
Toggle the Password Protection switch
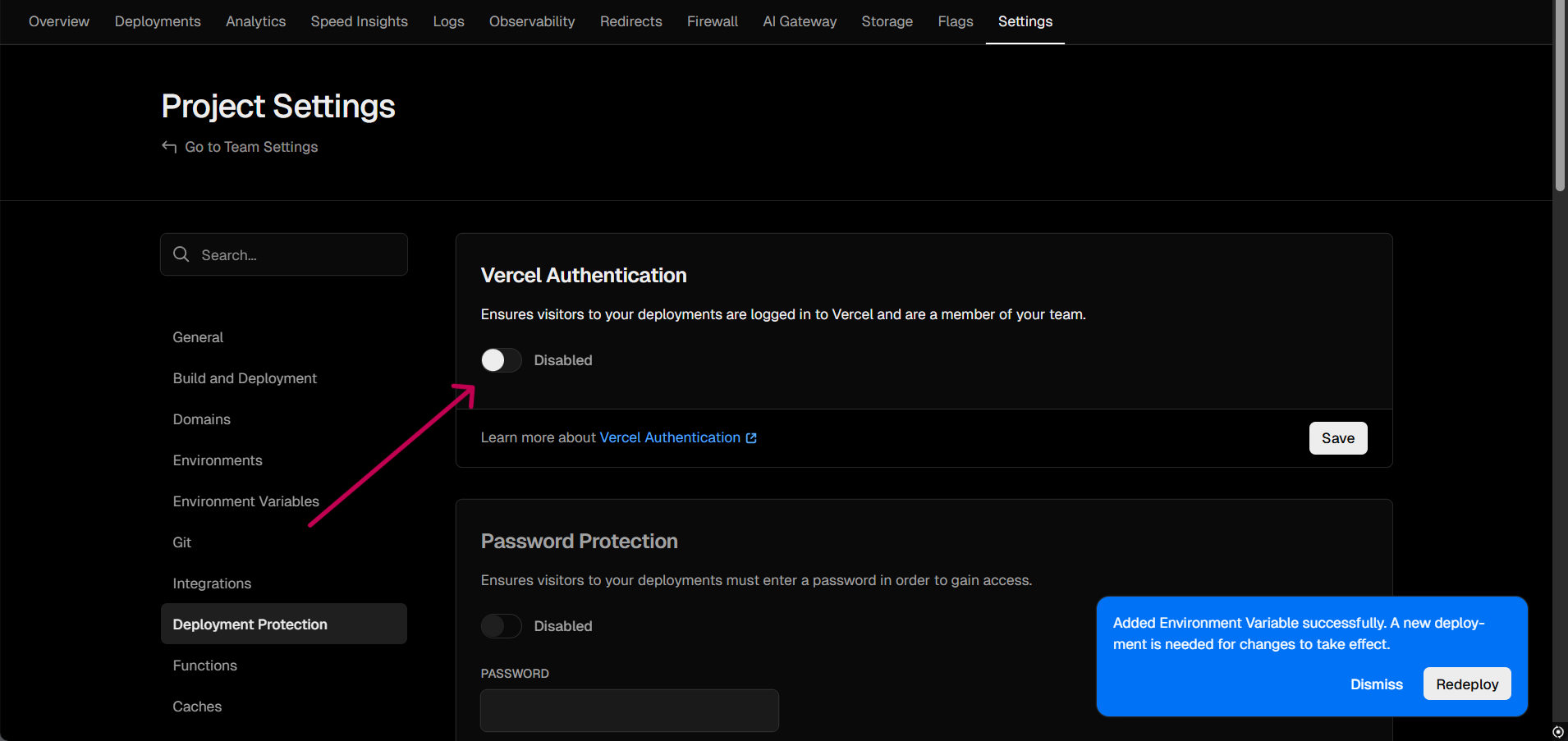tap(501, 626)
